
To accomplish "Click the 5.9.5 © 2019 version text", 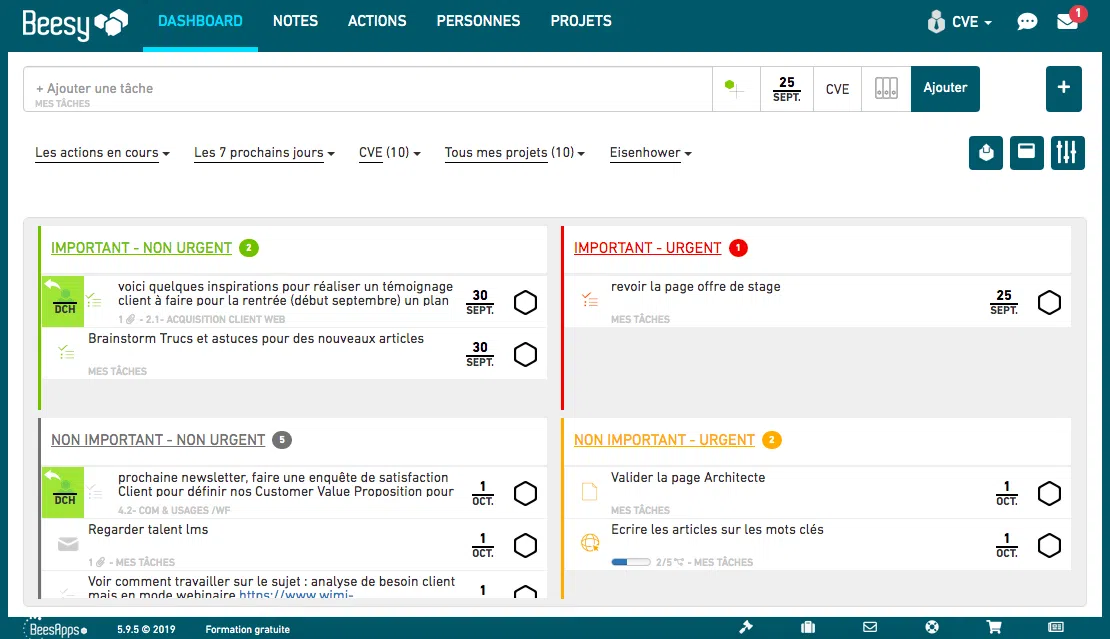I will pos(146,629).
